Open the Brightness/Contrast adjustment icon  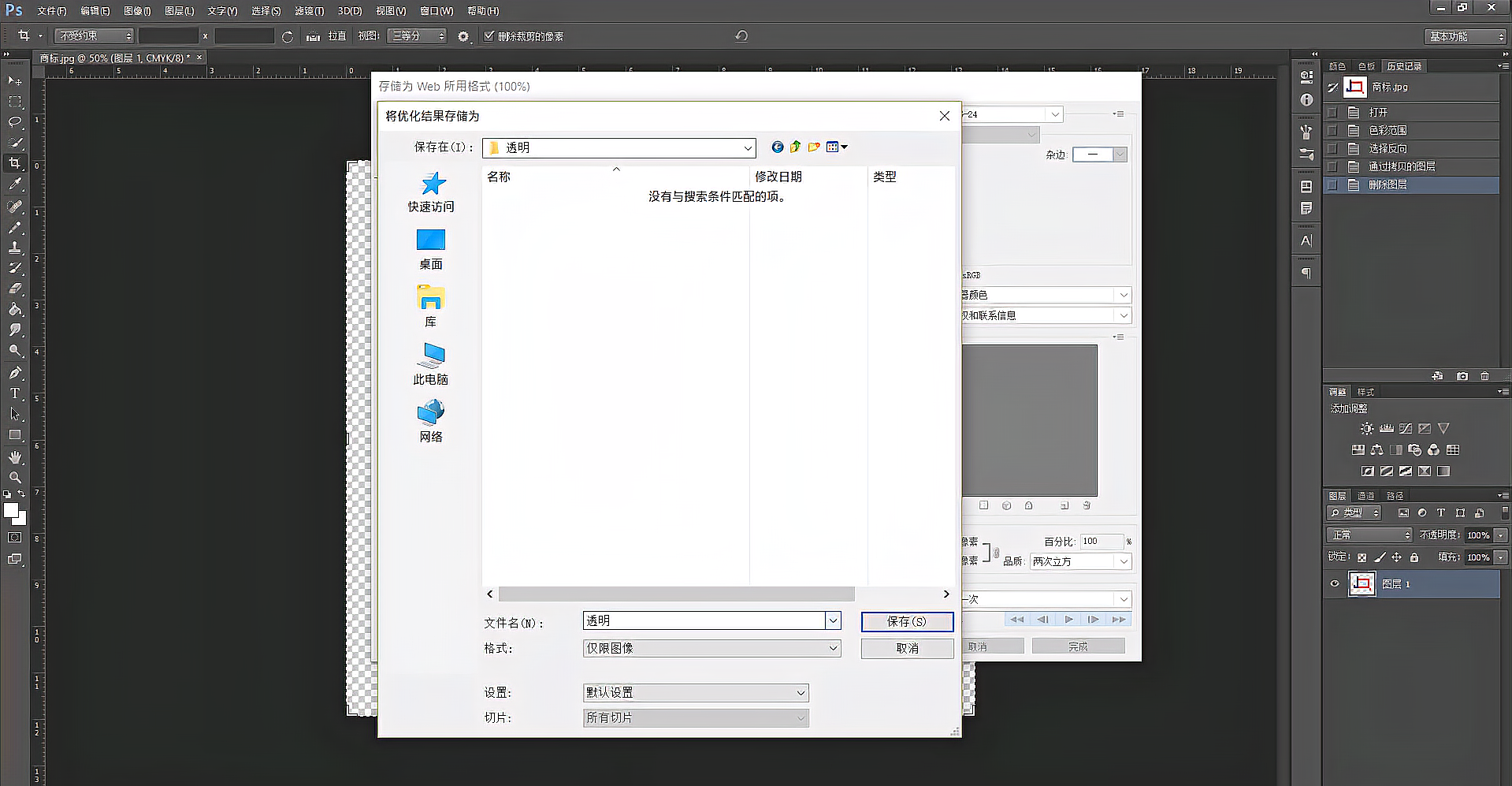1366,428
